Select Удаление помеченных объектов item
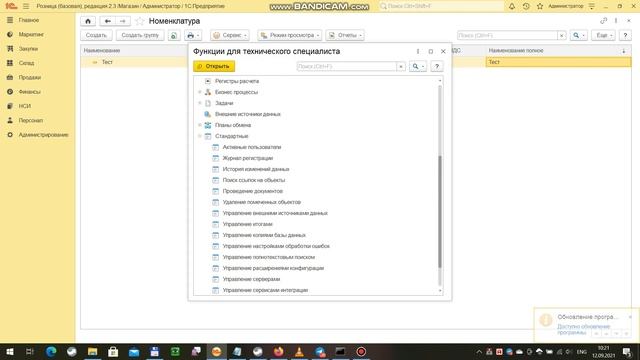Viewport: 640px width, 360px height. pos(262,202)
